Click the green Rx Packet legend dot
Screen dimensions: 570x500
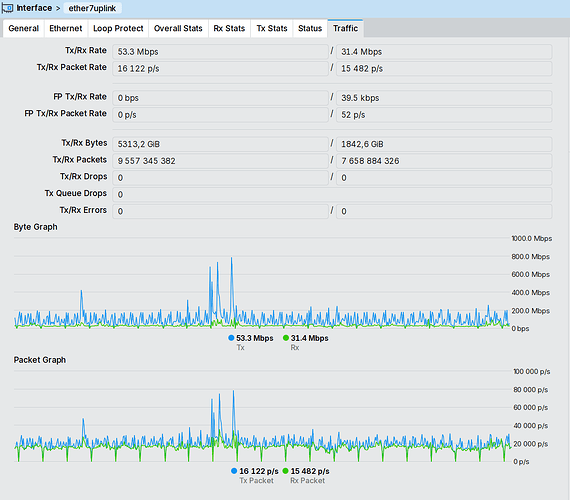(x=285, y=471)
